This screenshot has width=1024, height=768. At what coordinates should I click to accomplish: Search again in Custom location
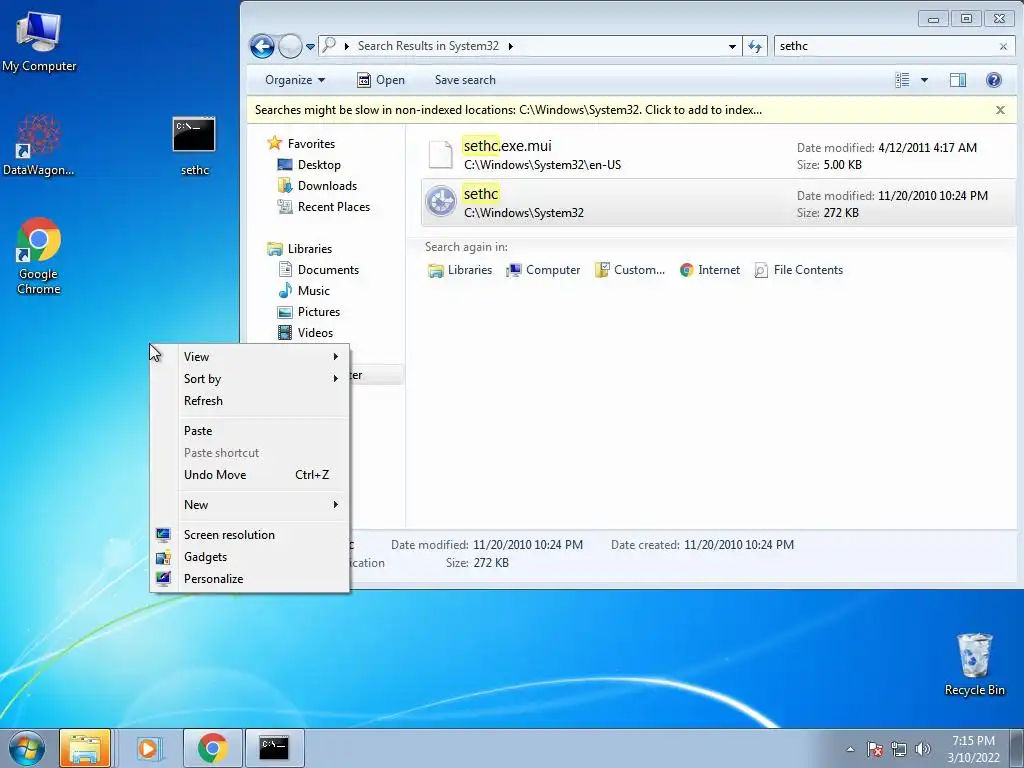point(630,270)
